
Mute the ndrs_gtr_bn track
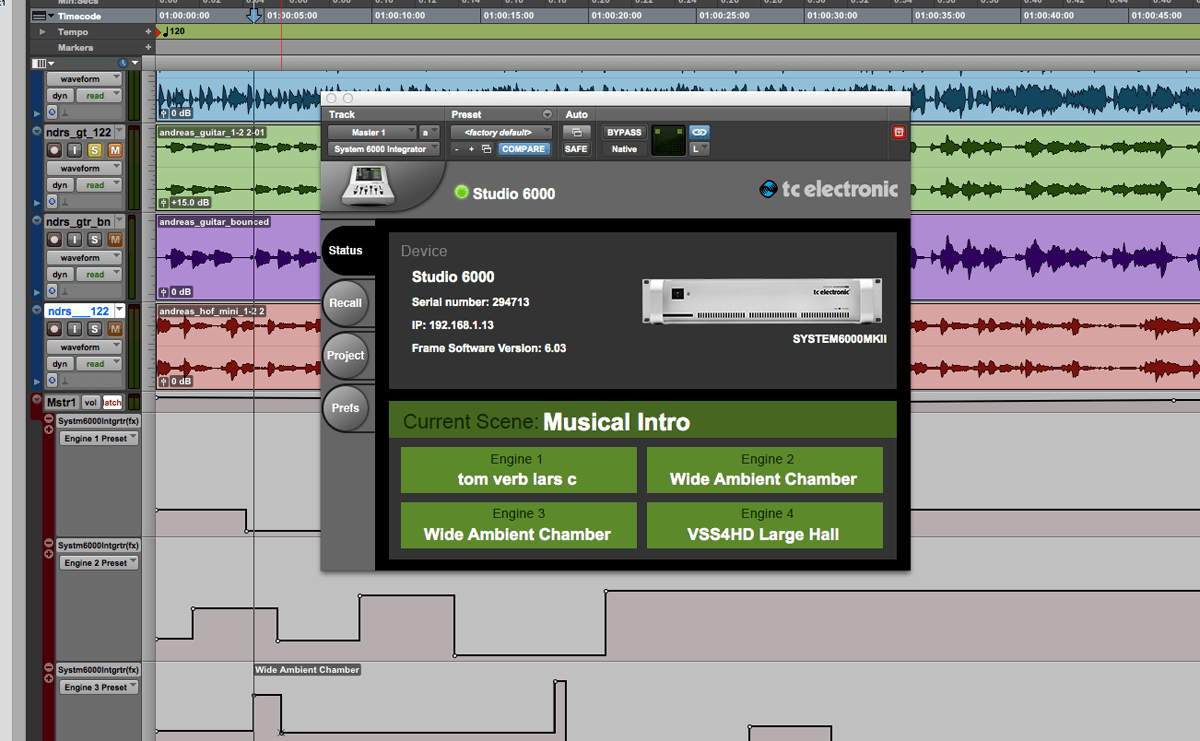pos(113,240)
